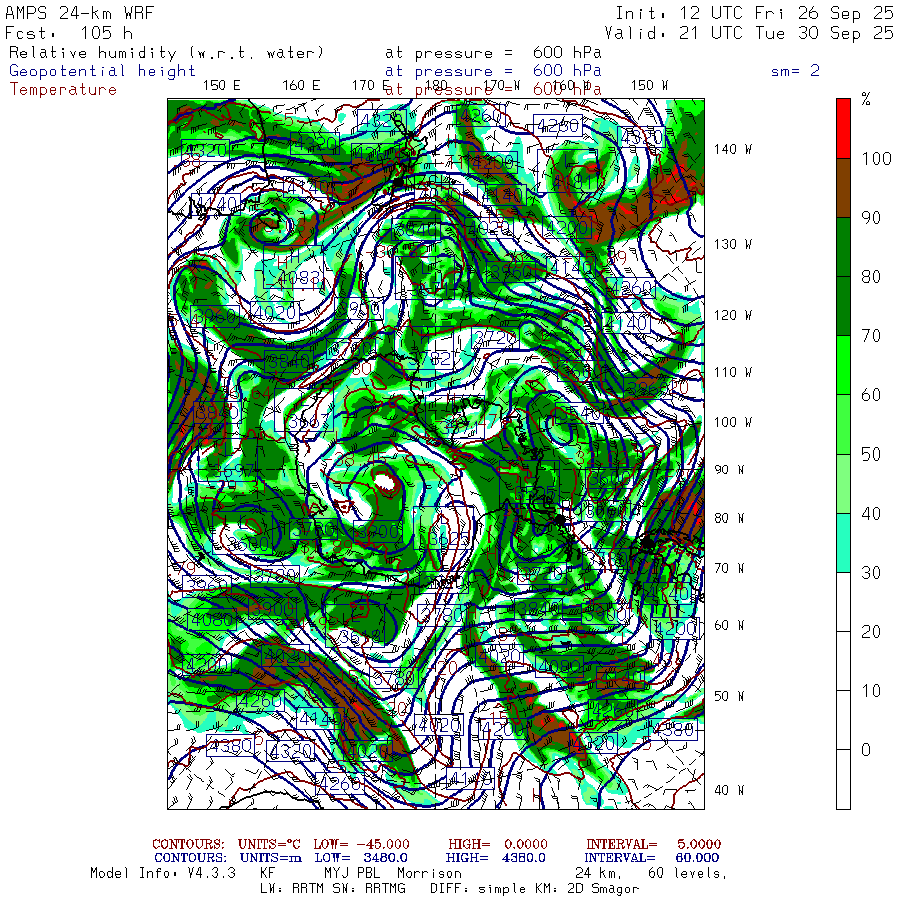Click the 'Model Info: V4.3.3' footer text
The image size is (900, 900).
162,873
